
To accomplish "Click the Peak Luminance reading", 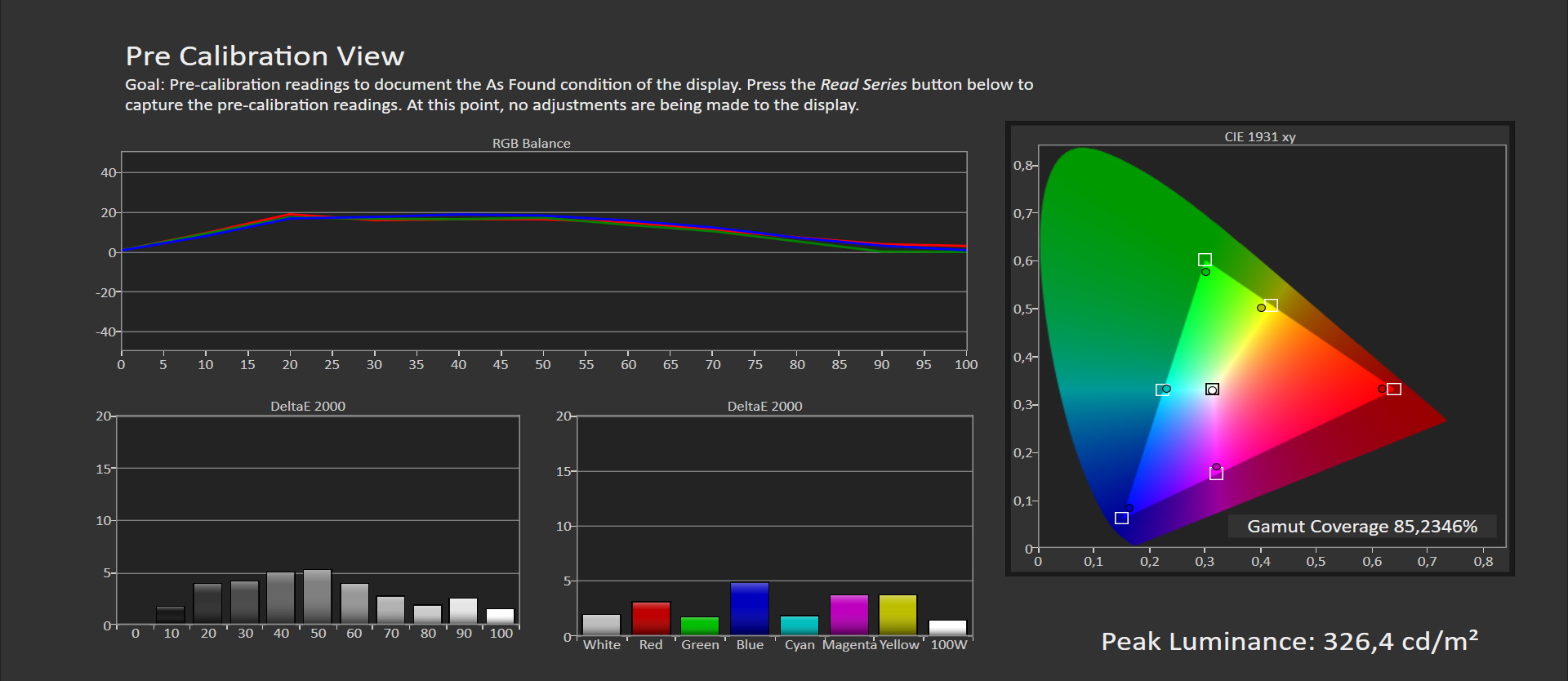I will coord(1289,642).
